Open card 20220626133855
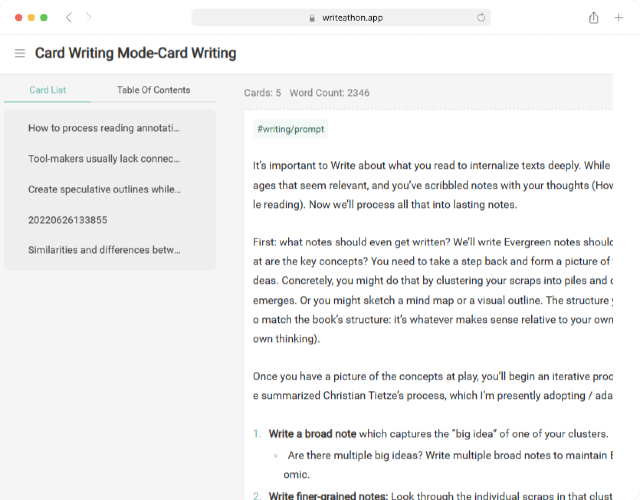 point(68,220)
